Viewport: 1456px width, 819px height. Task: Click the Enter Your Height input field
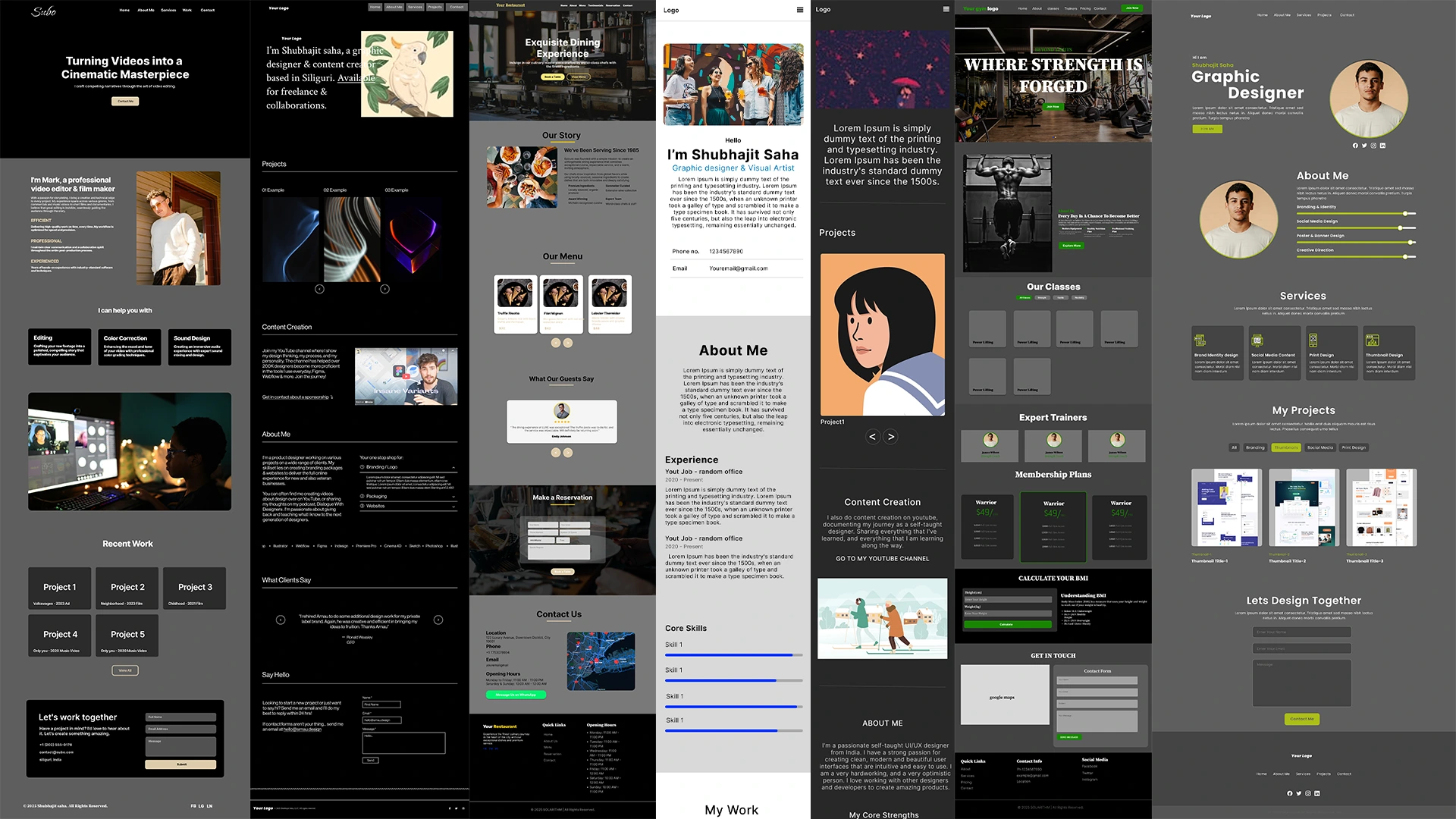pyautogui.click(x=1009, y=600)
